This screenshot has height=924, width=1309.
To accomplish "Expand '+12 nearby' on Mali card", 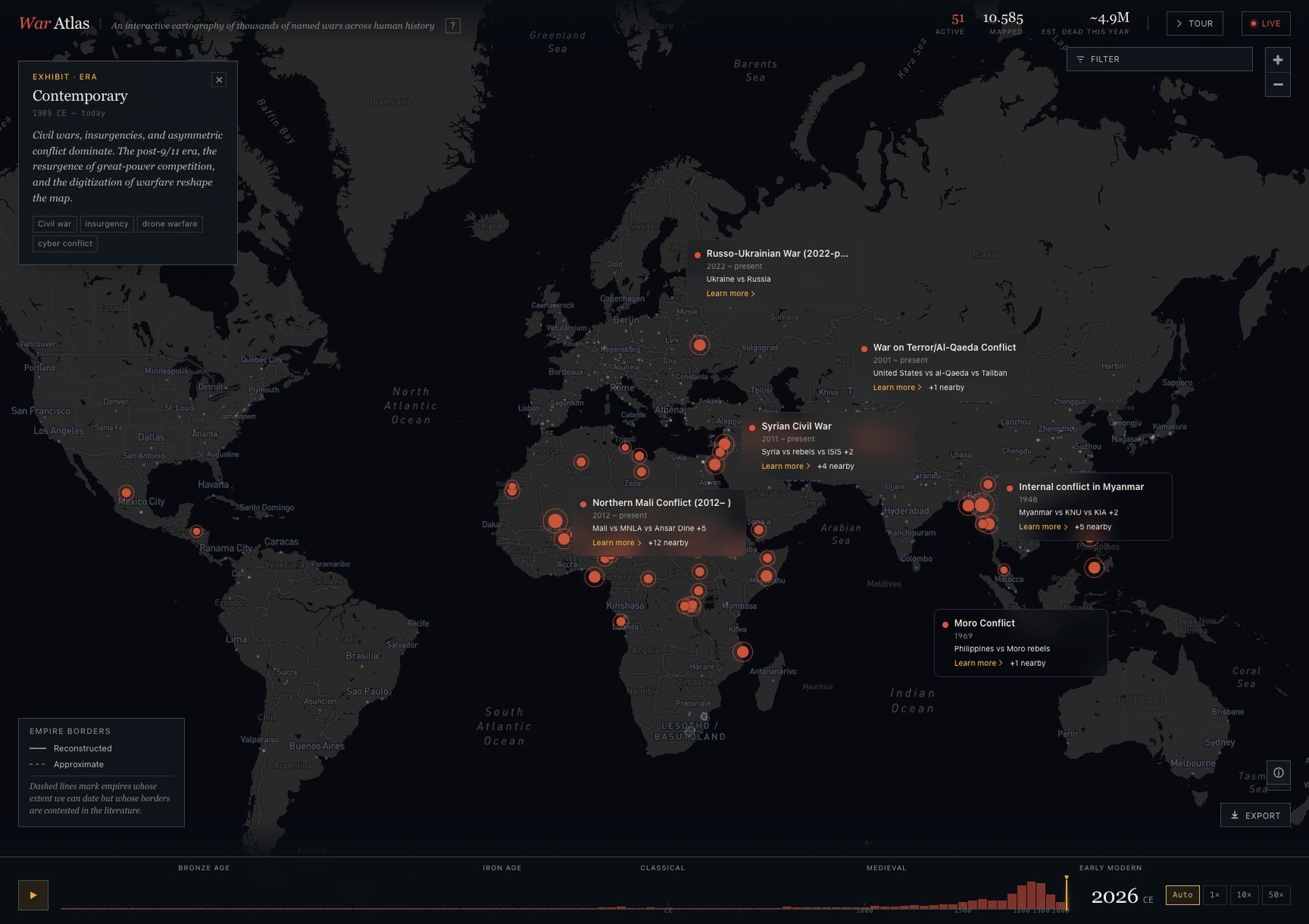I will [668, 542].
